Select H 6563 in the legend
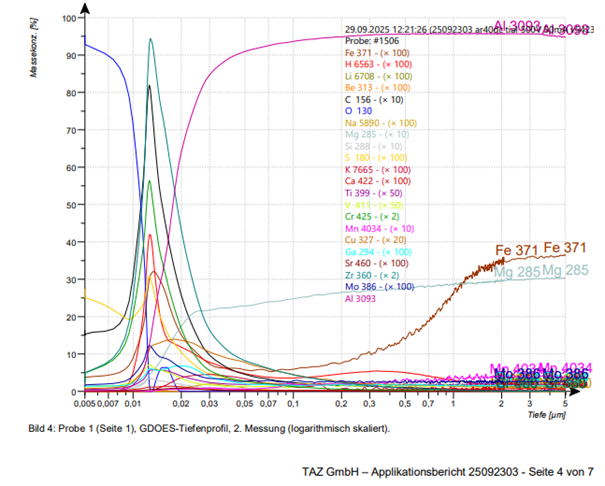The width and height of the screenshot is (605, 486). tap(373, 64)
